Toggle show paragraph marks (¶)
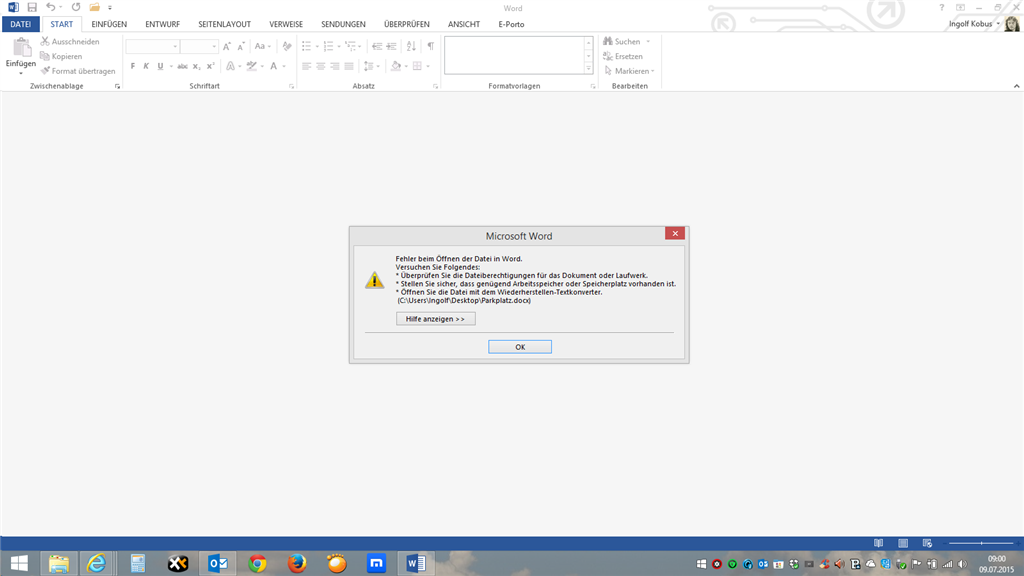This screenshot has height=576, width=1024. coord(430,46)
